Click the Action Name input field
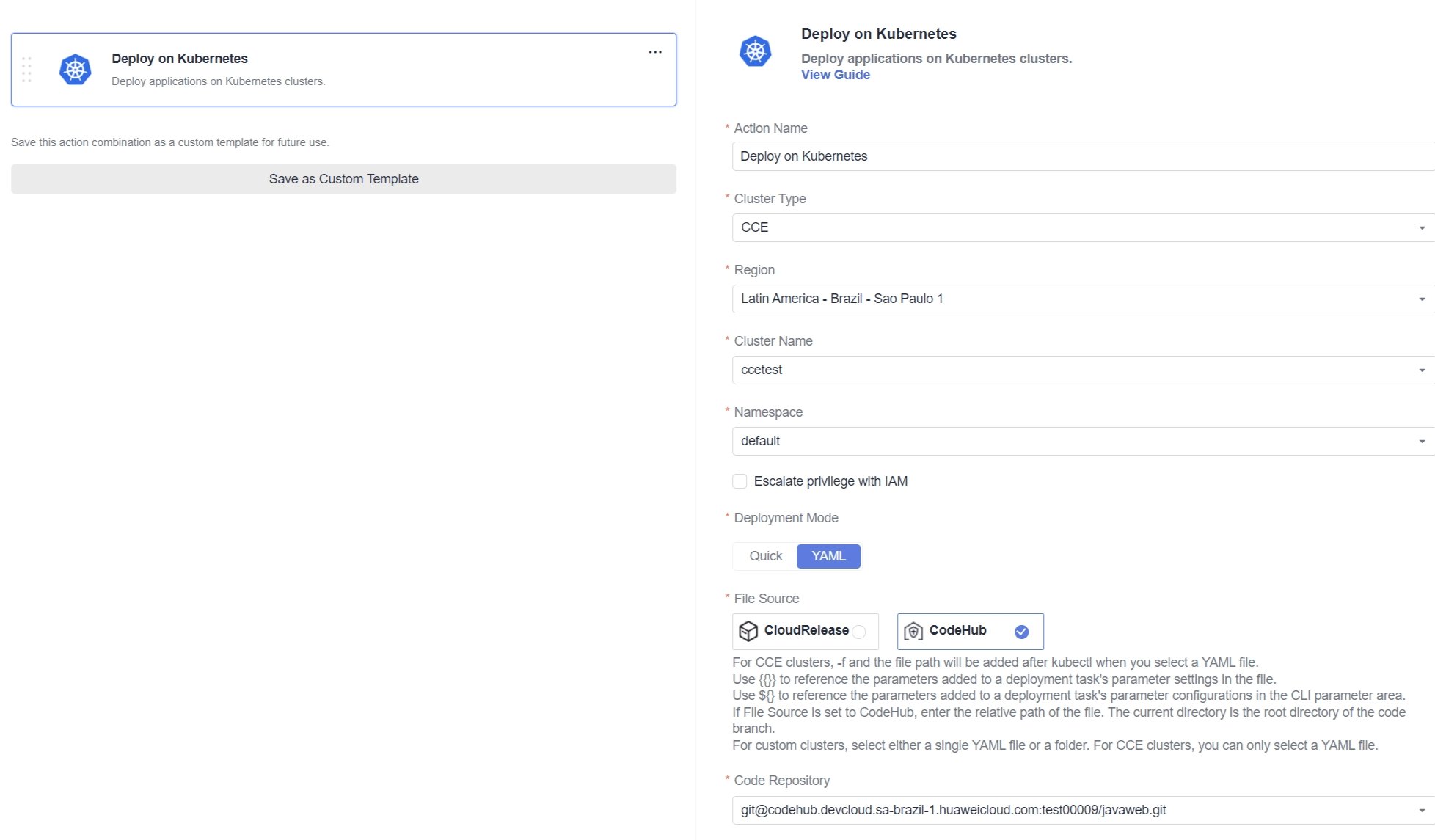This screenshot has height=840, width=1435. pyautogui.click(x=1078, y=156)
